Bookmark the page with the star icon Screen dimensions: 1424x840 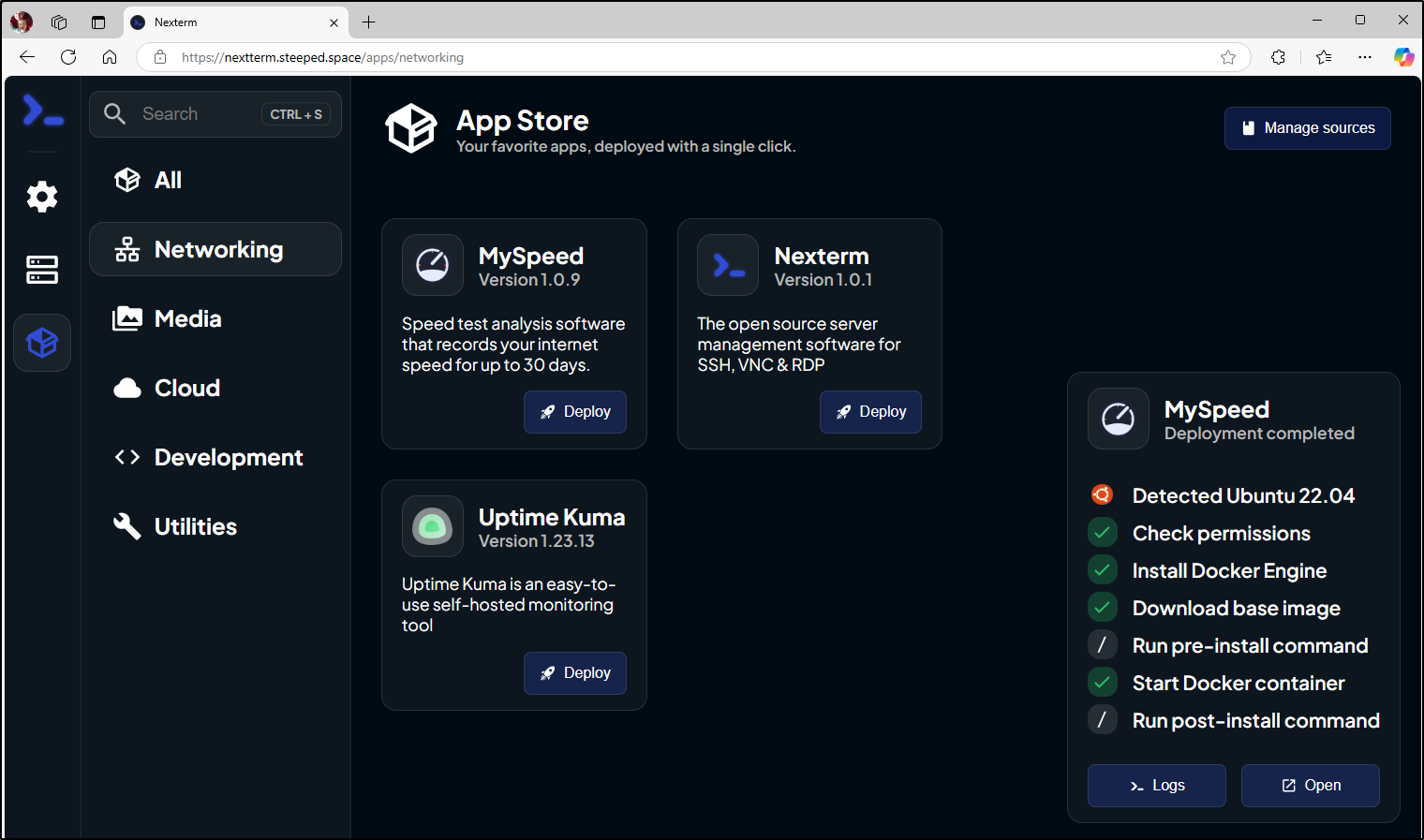point(1228,57)
